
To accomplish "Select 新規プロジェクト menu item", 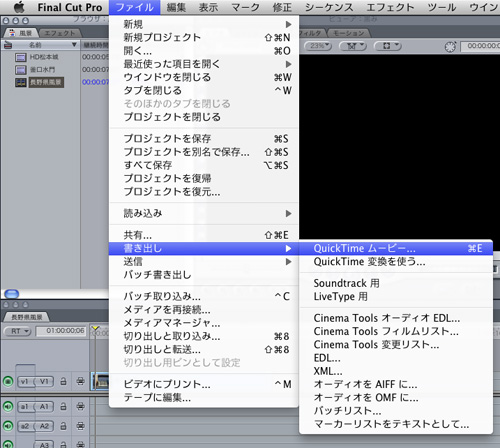I will 204,37.
